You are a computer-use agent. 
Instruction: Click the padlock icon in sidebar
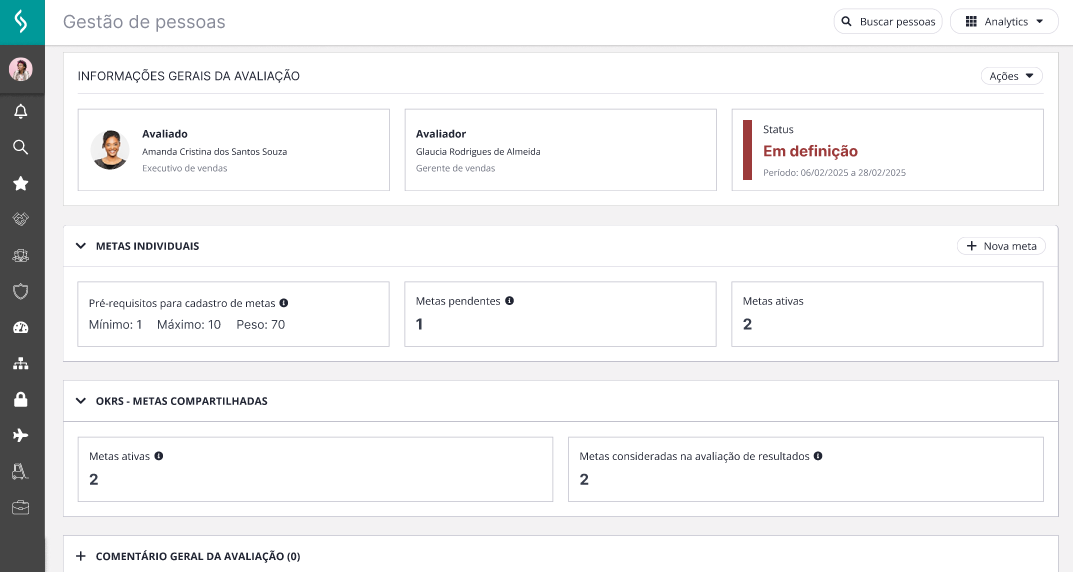(21, 400)
